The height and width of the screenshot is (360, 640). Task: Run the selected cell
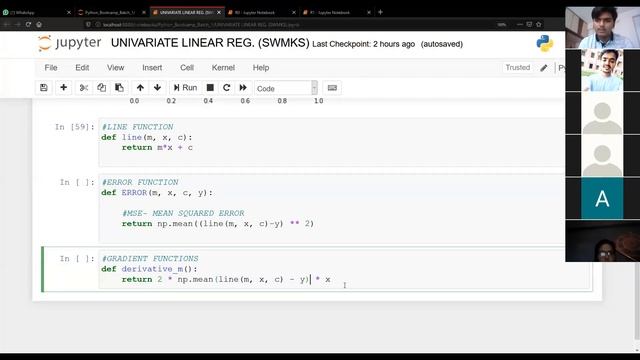185,88
